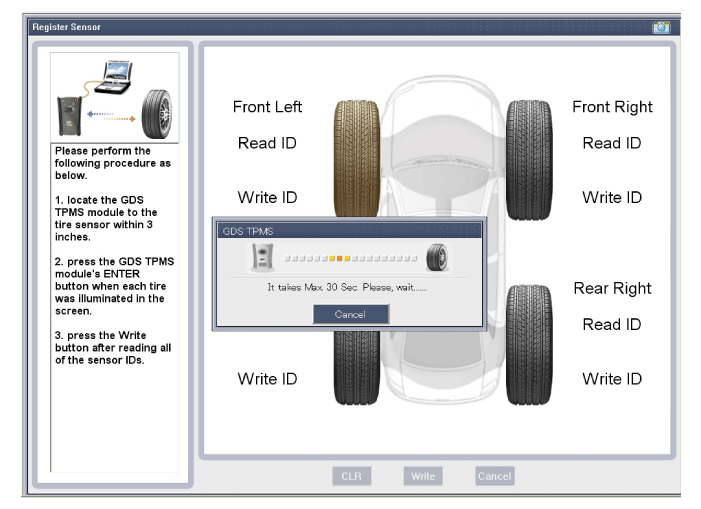Click the tire icon in progress dialog
This screenshot has width=701, height=509.
pyautogui.click(x=436, y=259)
